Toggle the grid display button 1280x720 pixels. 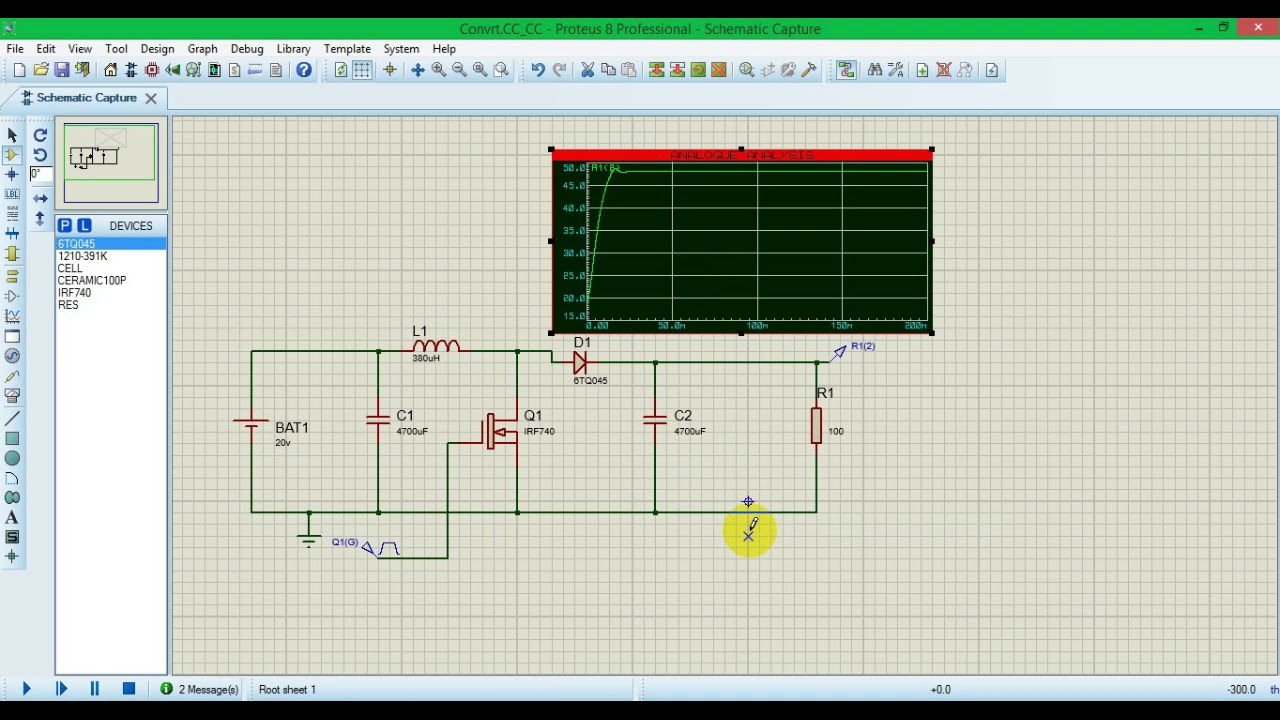click(x=362, y=70)
